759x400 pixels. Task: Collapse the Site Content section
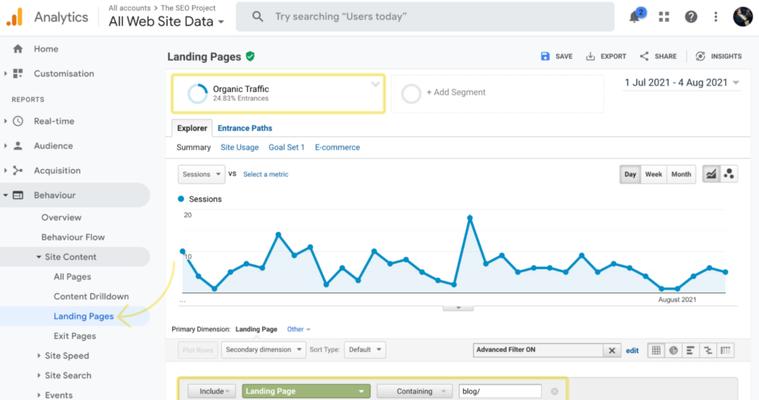[x=39, y=257]
